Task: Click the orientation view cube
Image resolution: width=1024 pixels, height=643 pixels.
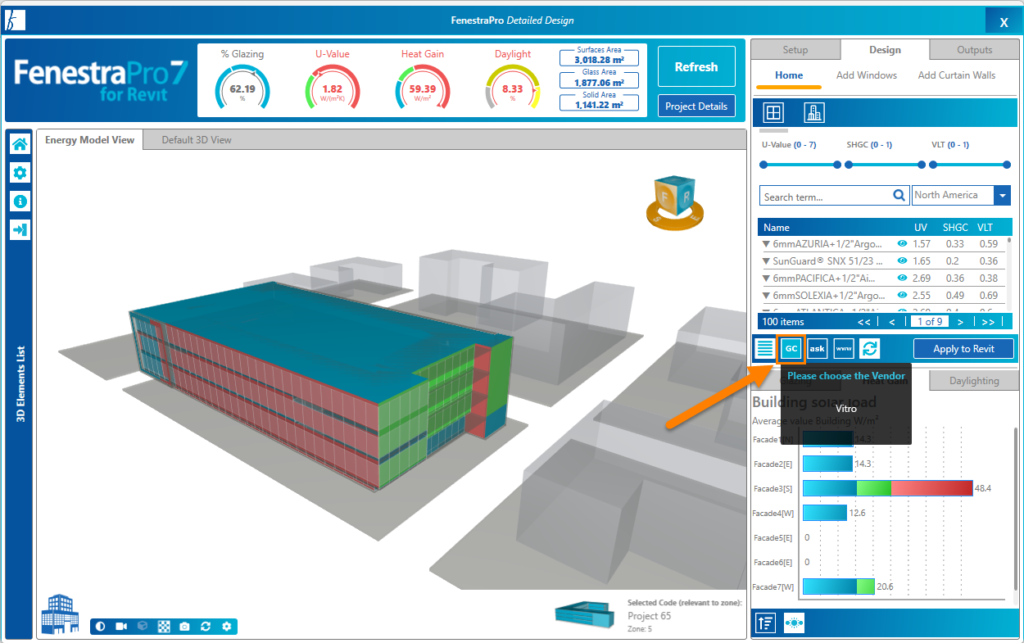Action: (675, 202)
